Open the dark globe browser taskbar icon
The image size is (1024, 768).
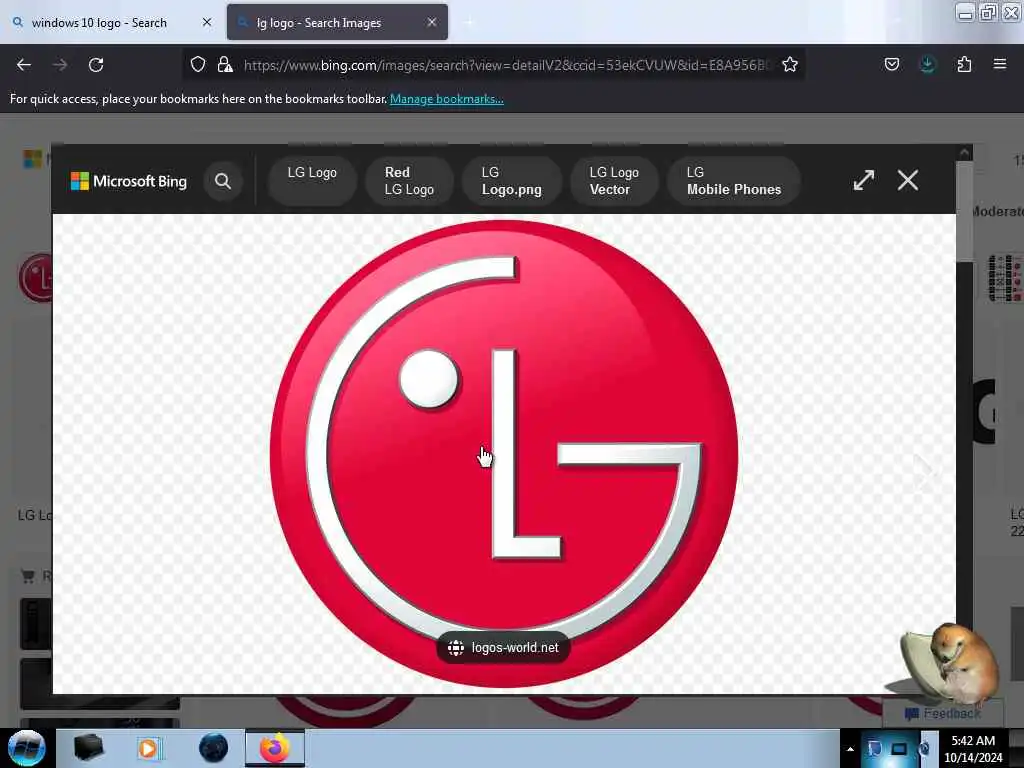[x=213, y=748]
